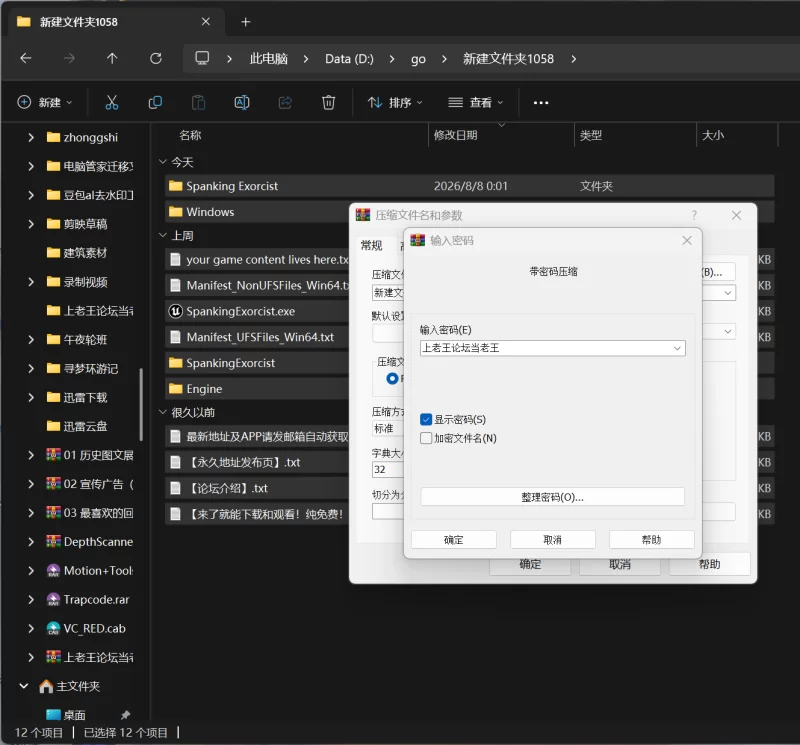Select the Trapcode.rar archive in sidebar
This screenshot has width=800, height=745.
[96, 600]
